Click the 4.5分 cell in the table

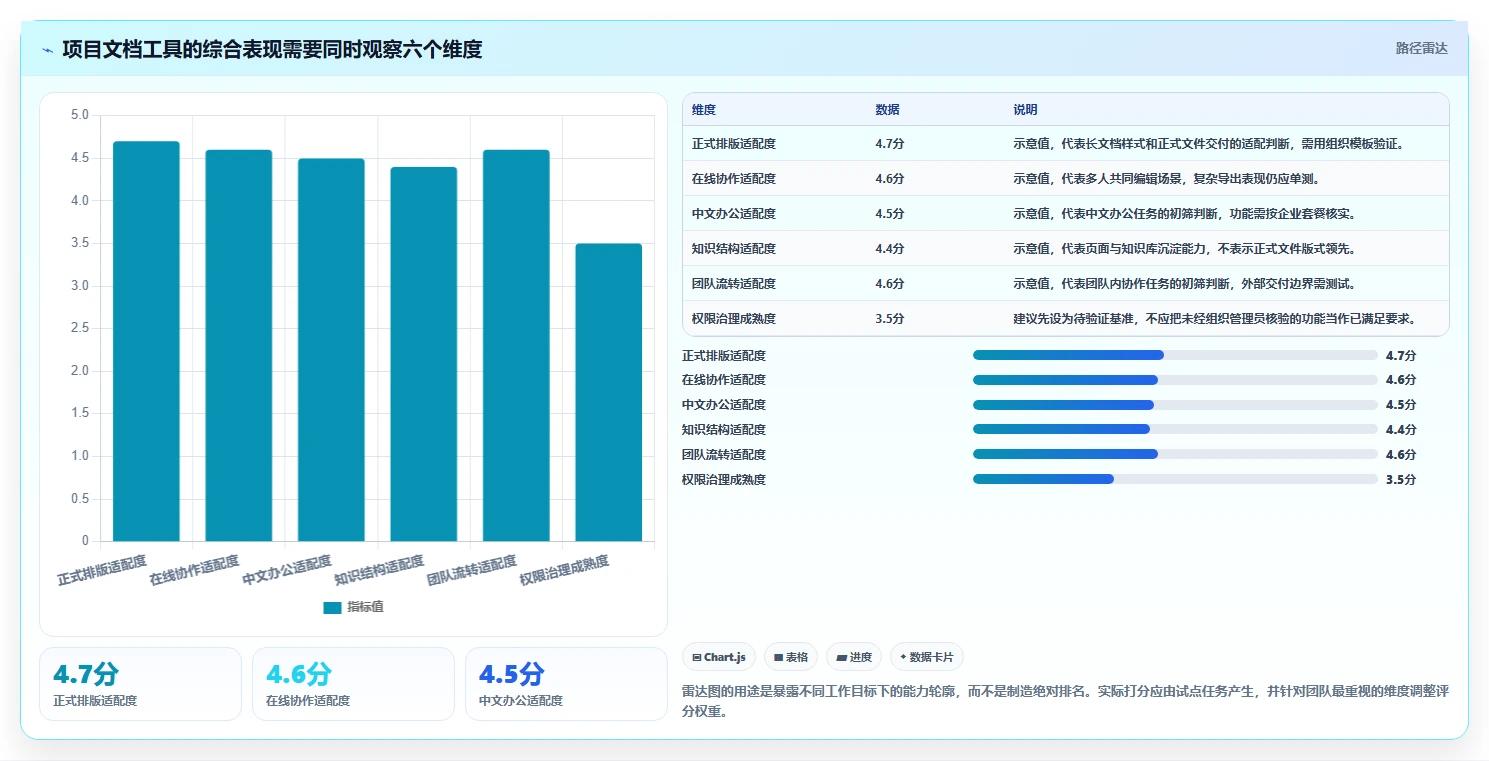coord(890,214)
